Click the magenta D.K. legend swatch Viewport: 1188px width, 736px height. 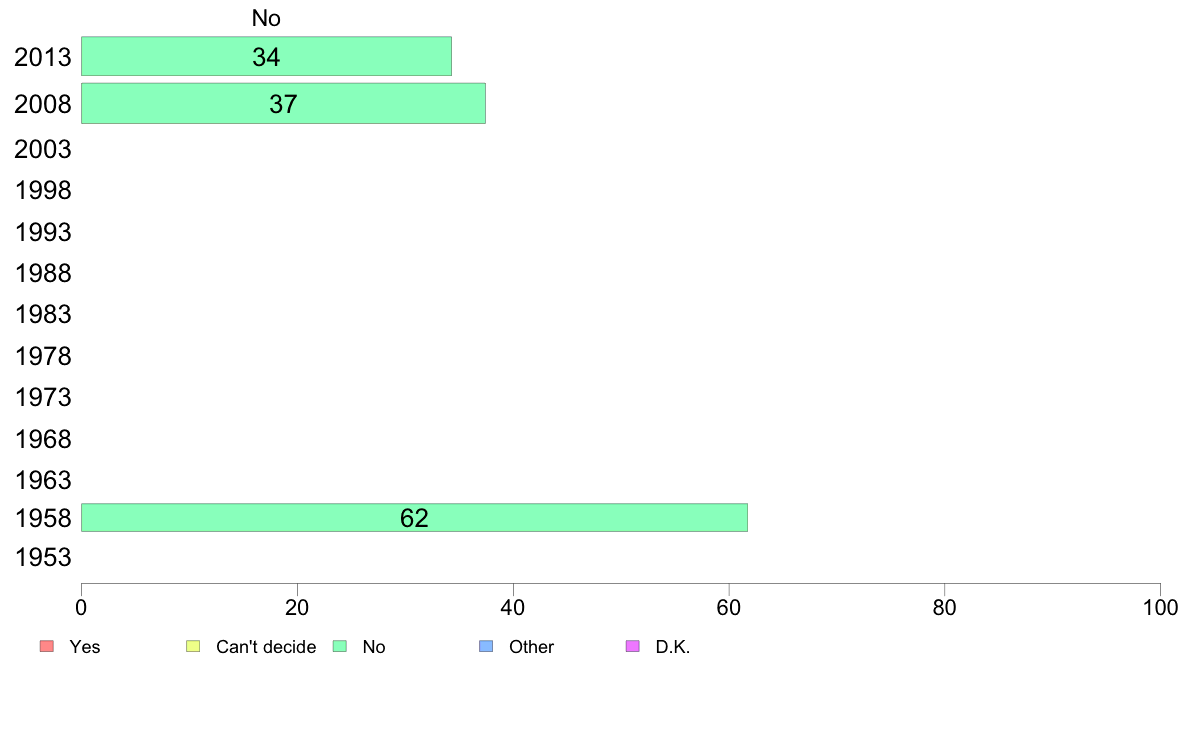point(633,646)
